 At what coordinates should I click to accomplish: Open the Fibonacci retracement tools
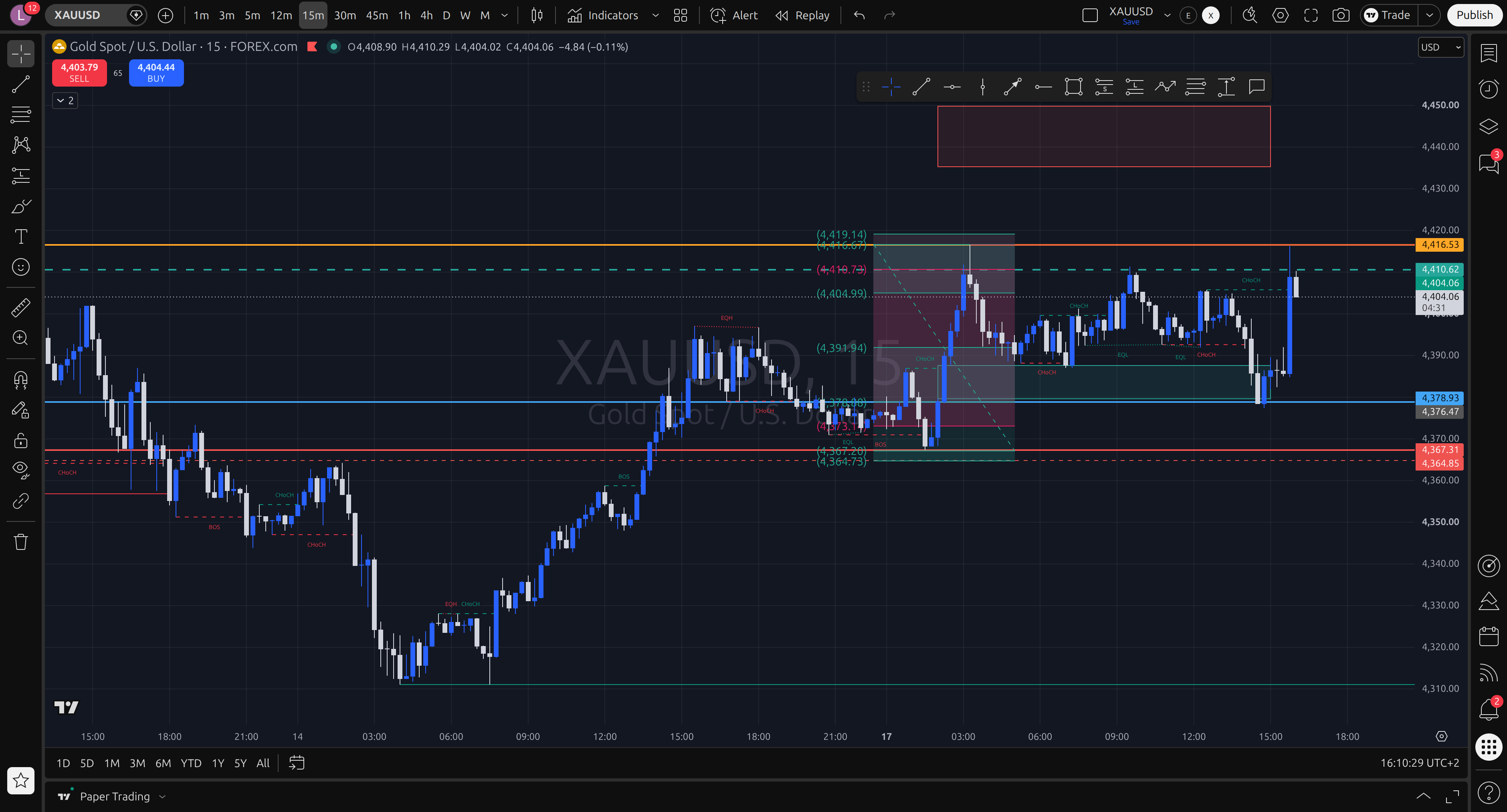pos(21,115)
